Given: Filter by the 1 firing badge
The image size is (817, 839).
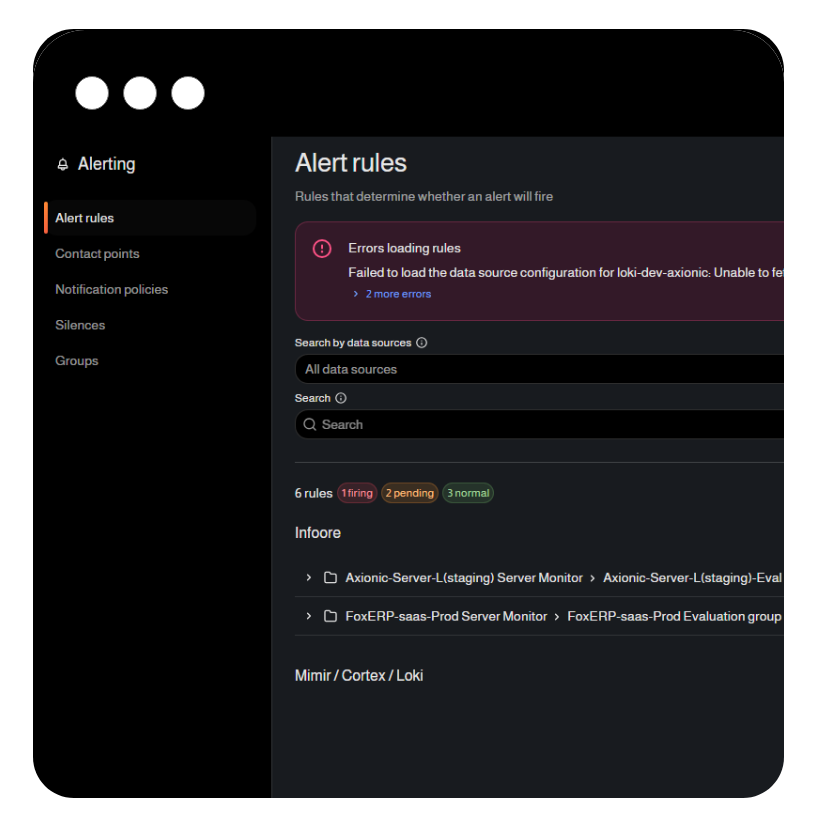Looking at the screenshot, I should point(357,493).
